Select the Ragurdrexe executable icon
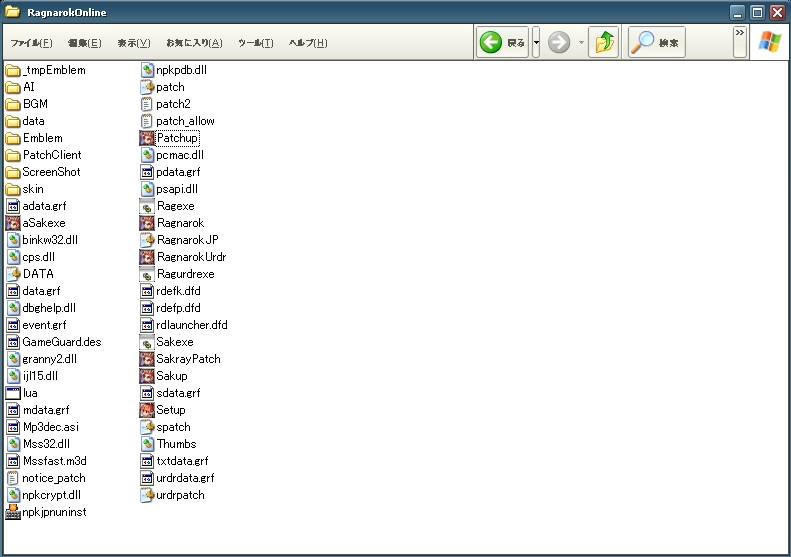The width and height of the screenshot is (791, 557). [x=147, y=274]
